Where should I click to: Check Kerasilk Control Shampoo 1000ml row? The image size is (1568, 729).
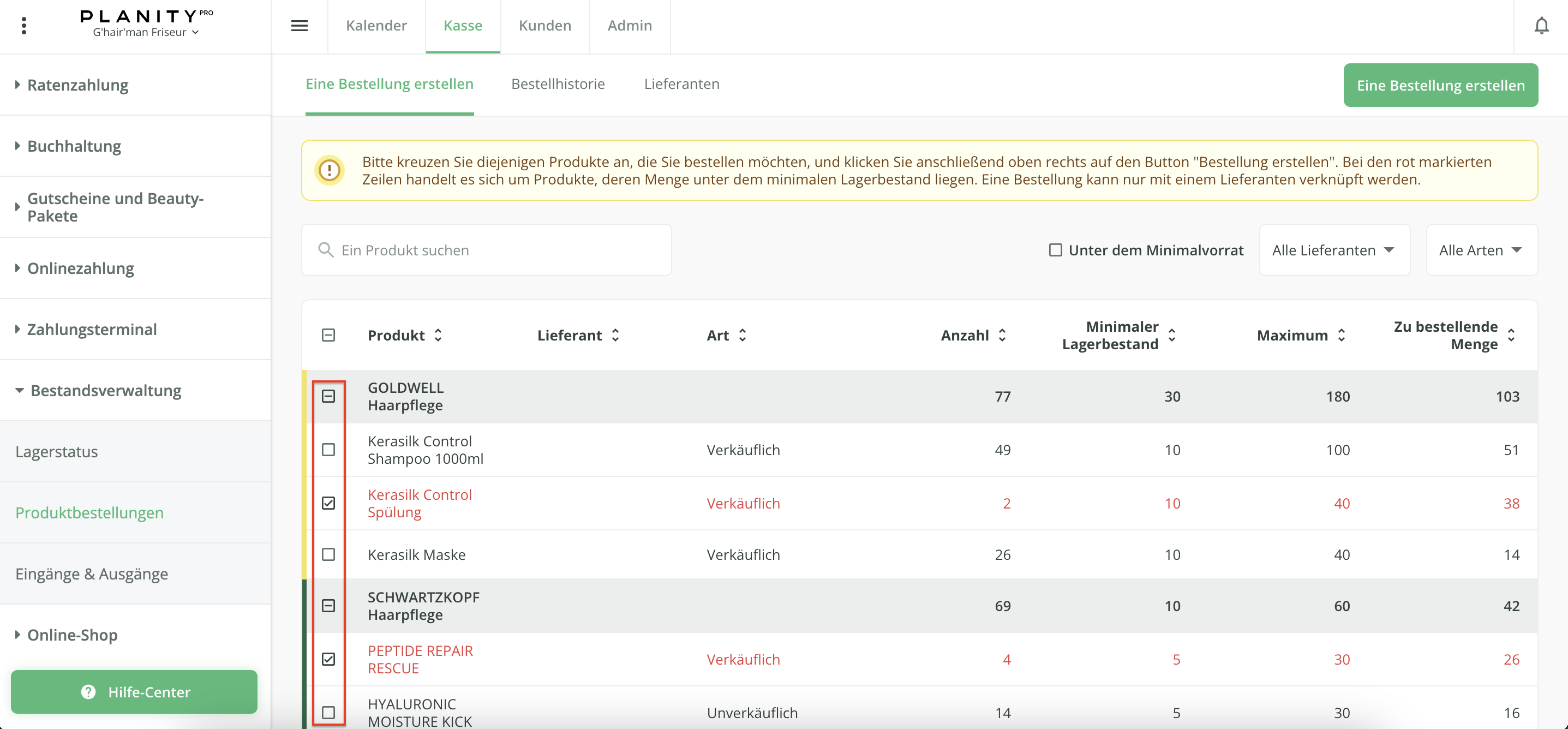pyautogui.click(x=328, y=450)
